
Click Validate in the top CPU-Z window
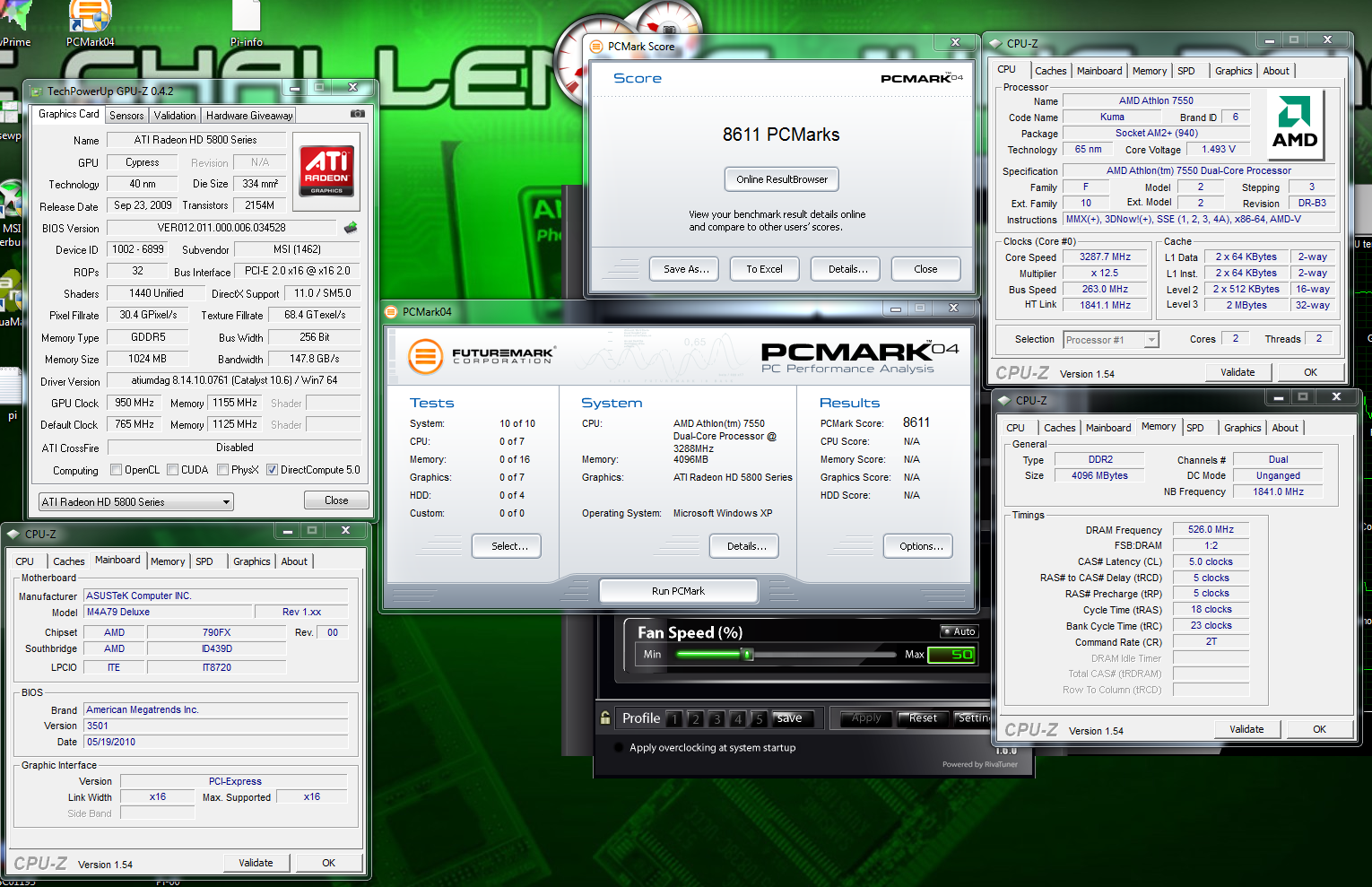pos(1237,372)
